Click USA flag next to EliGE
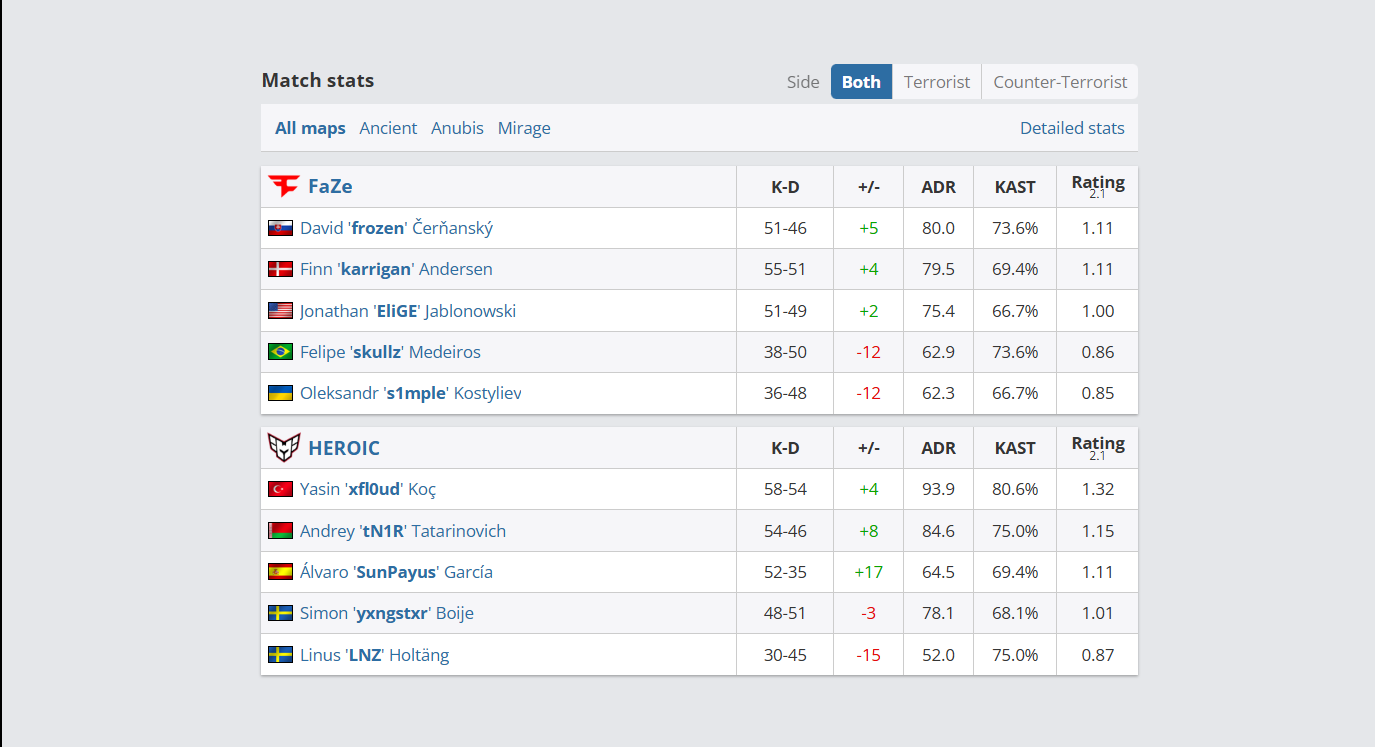This screenshot has width=1375, height=747. (280, 311)
